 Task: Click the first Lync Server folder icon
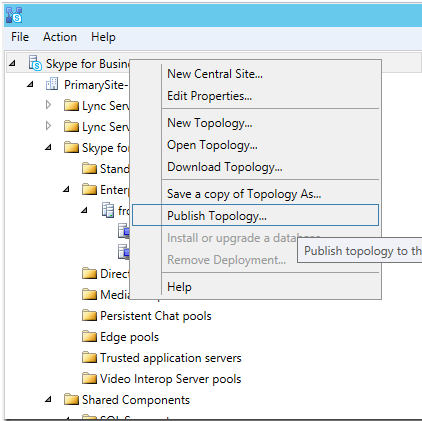[71, 105]
